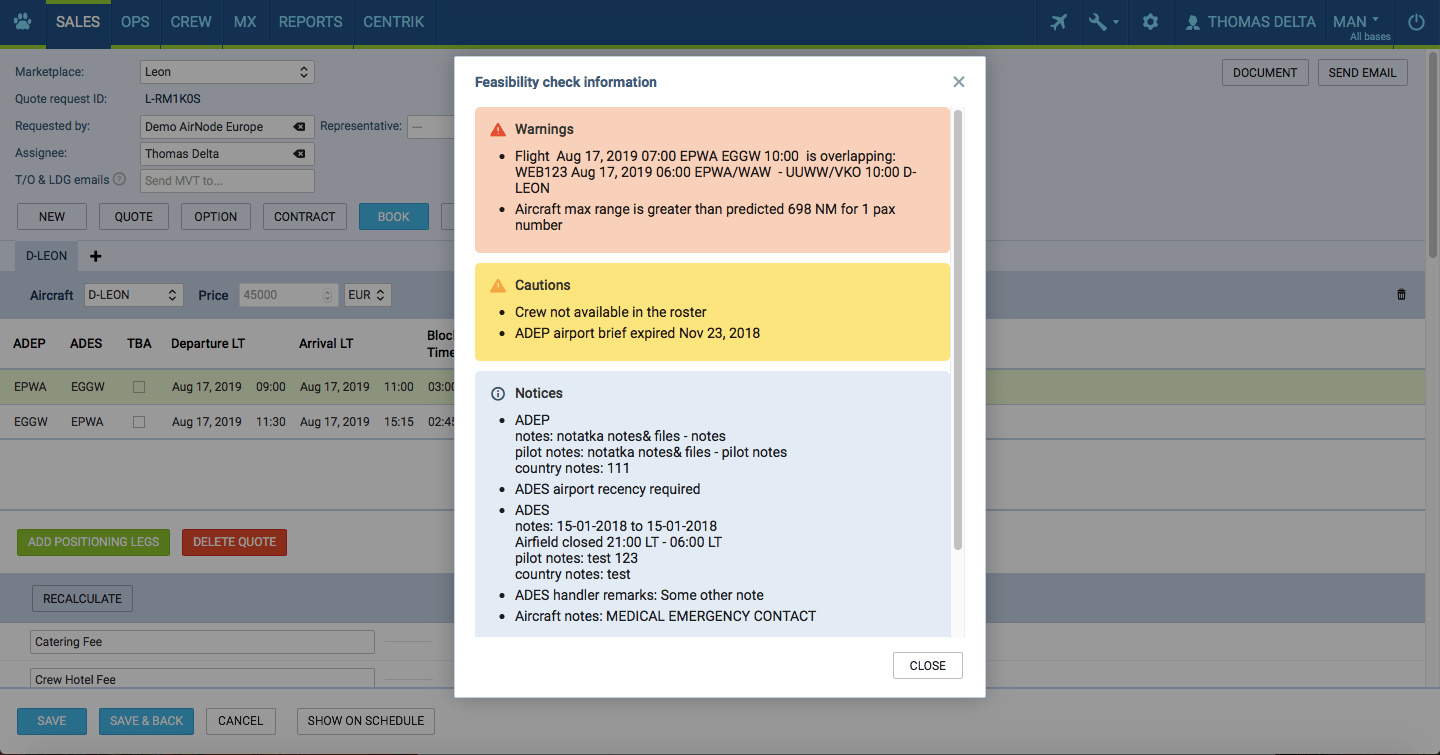1440x755 pixels.
Task: Click the power logout icon
Action: tap(1415, 21)
